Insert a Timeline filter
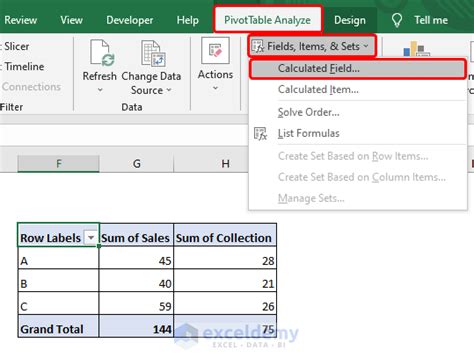This screenshot has height=364, width=474. 23,67
